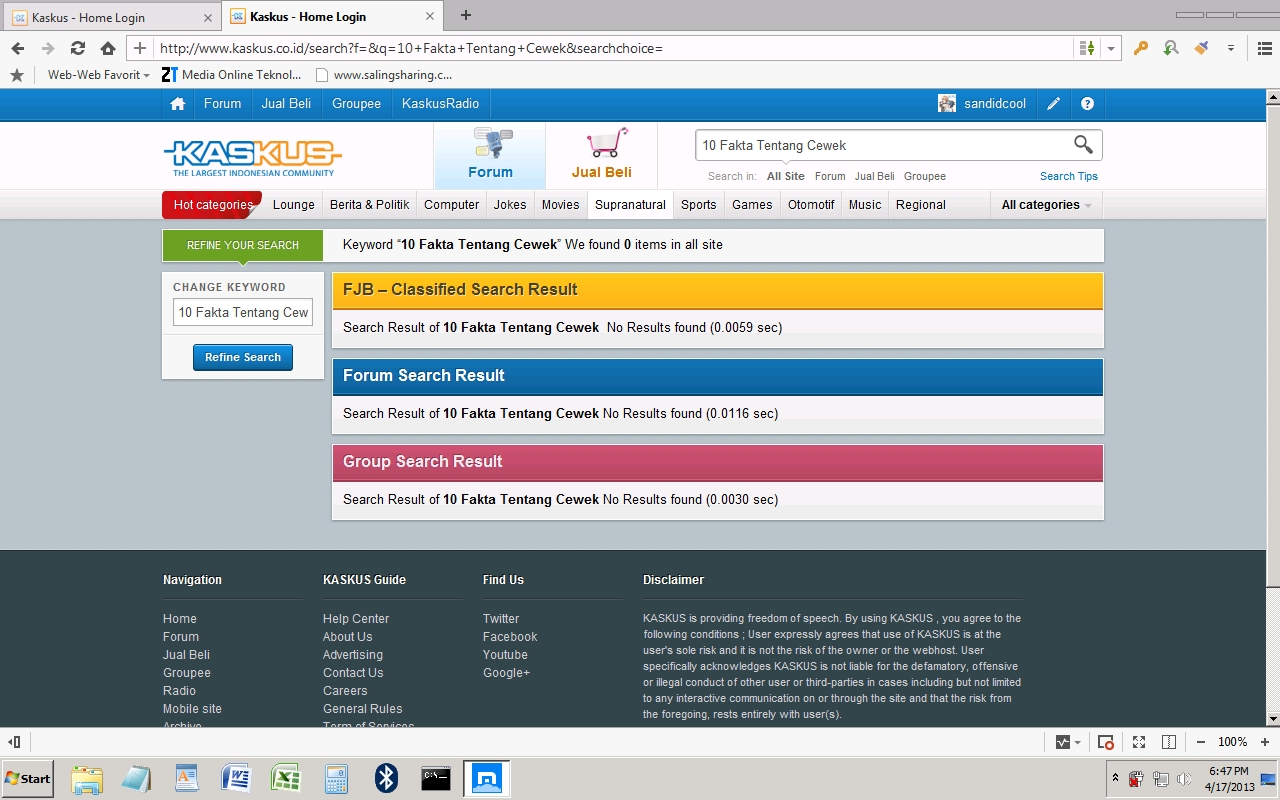
Task: Open the Bluetooth icon in the taskbar
Action: 387,778
